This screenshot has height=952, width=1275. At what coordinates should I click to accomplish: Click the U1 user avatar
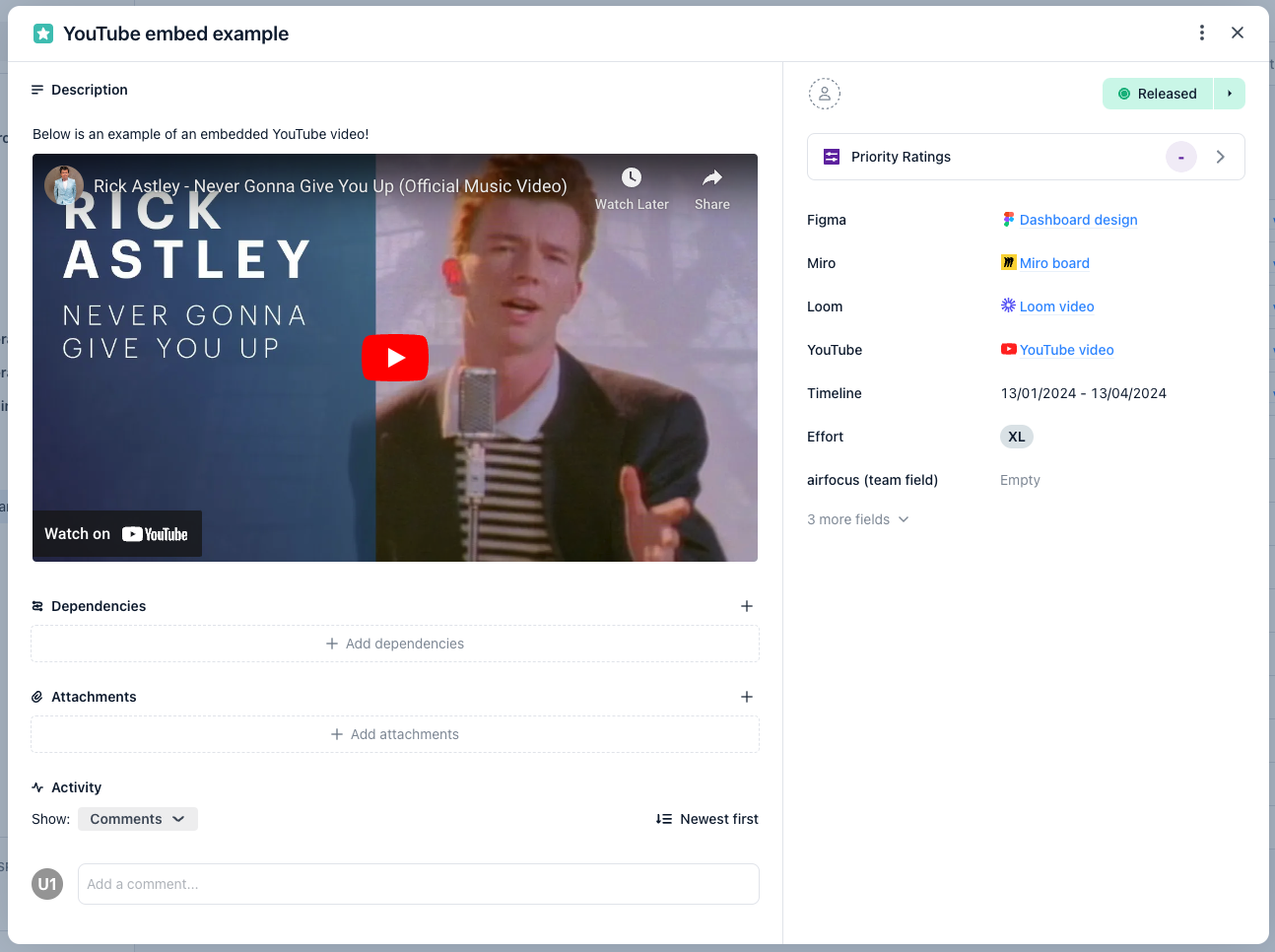47,884
